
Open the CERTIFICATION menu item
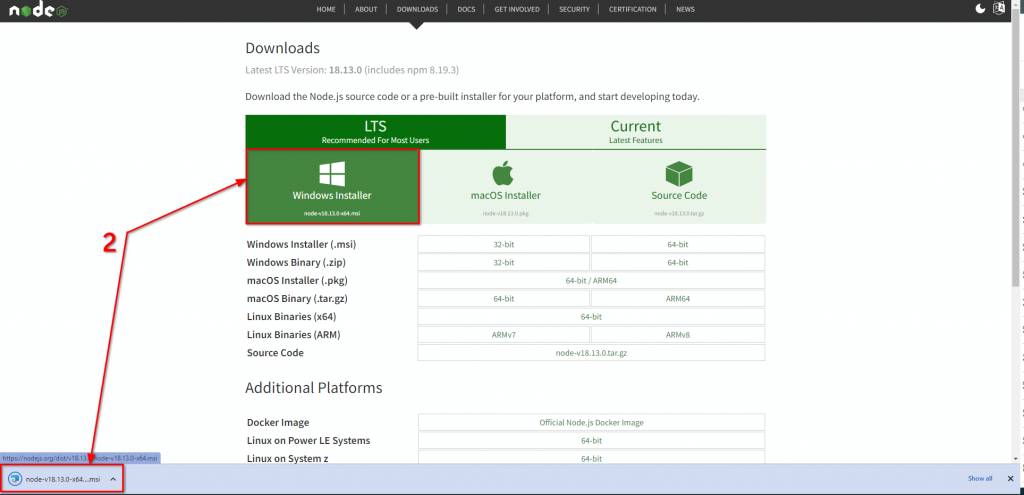click(633, 9)
